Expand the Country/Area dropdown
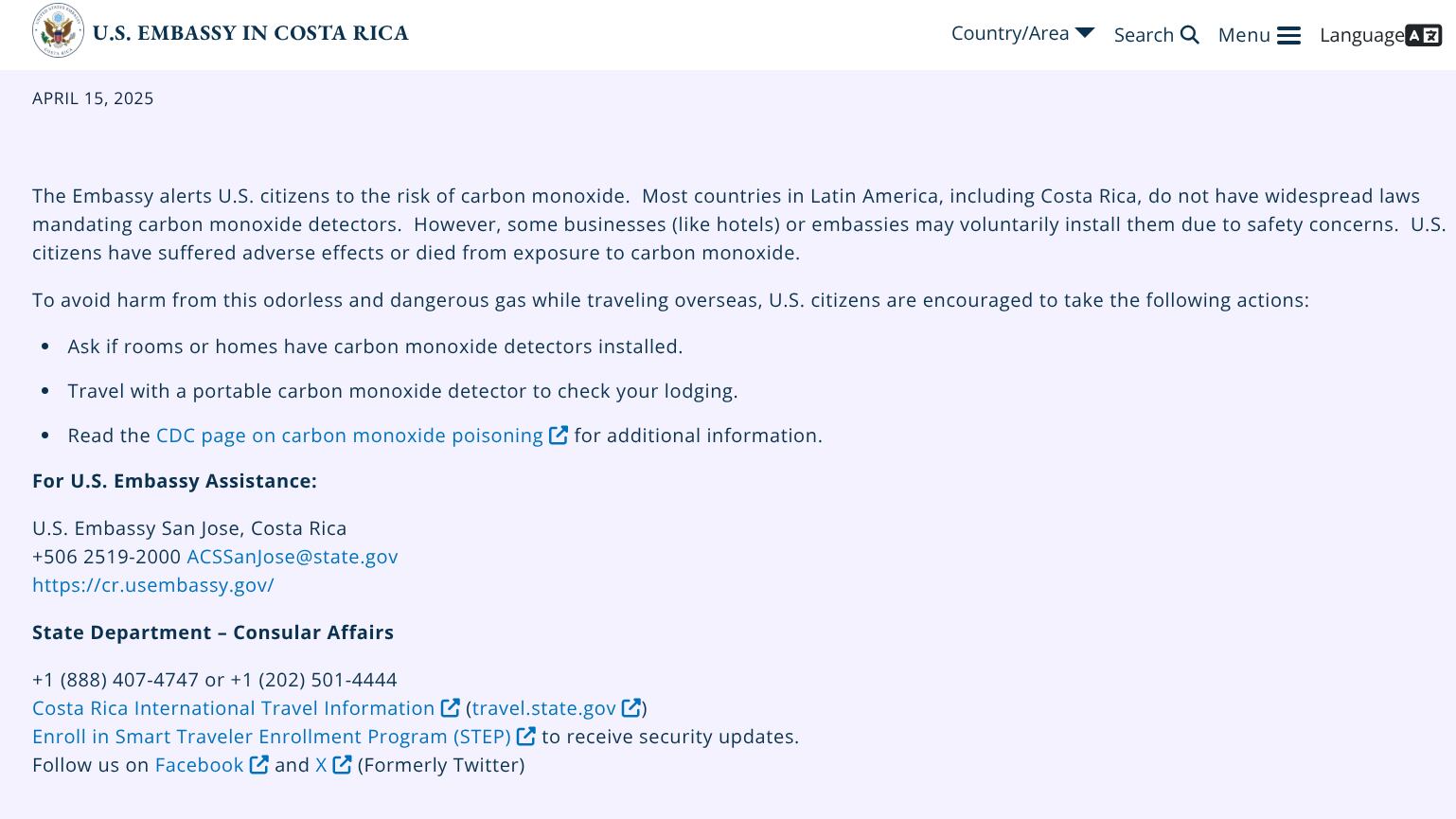1456x819 pixels. pos(1010,34)
